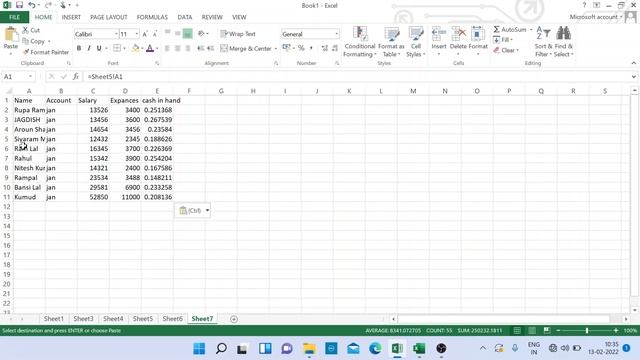Switch to the REVIEW tab

[x=212, y=17]
